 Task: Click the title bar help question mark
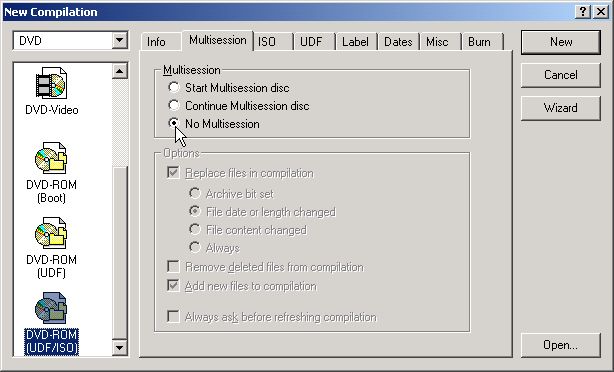tap(583, 12)
